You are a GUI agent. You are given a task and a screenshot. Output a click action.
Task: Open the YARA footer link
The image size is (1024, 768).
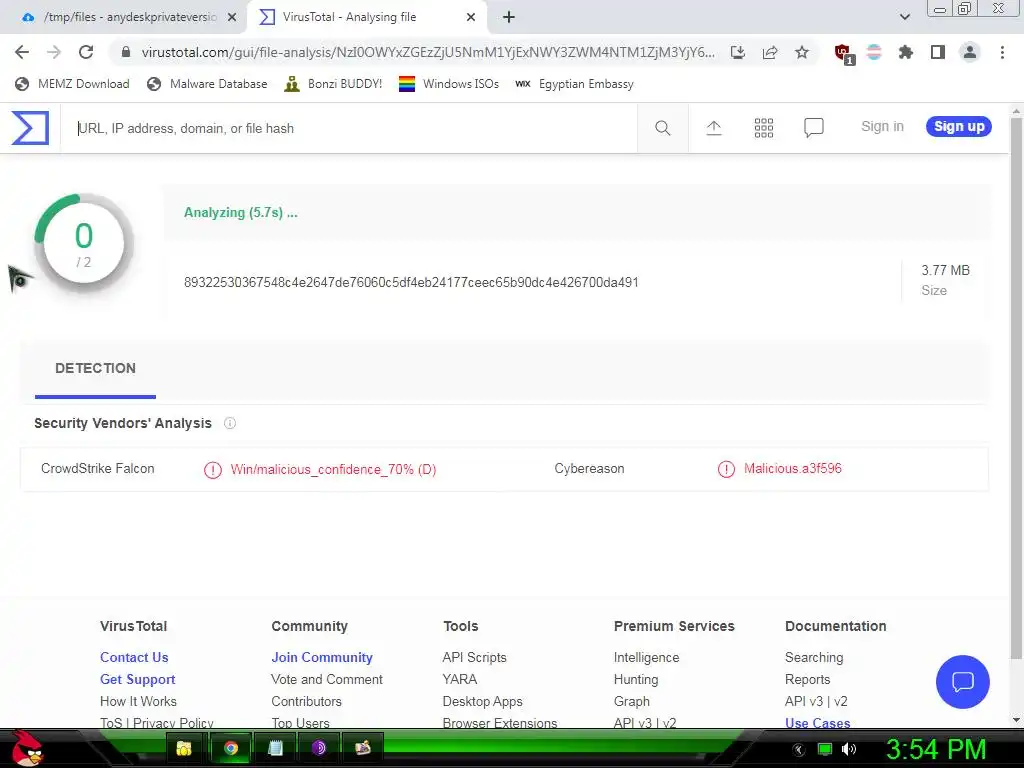(x=460, y=680)
